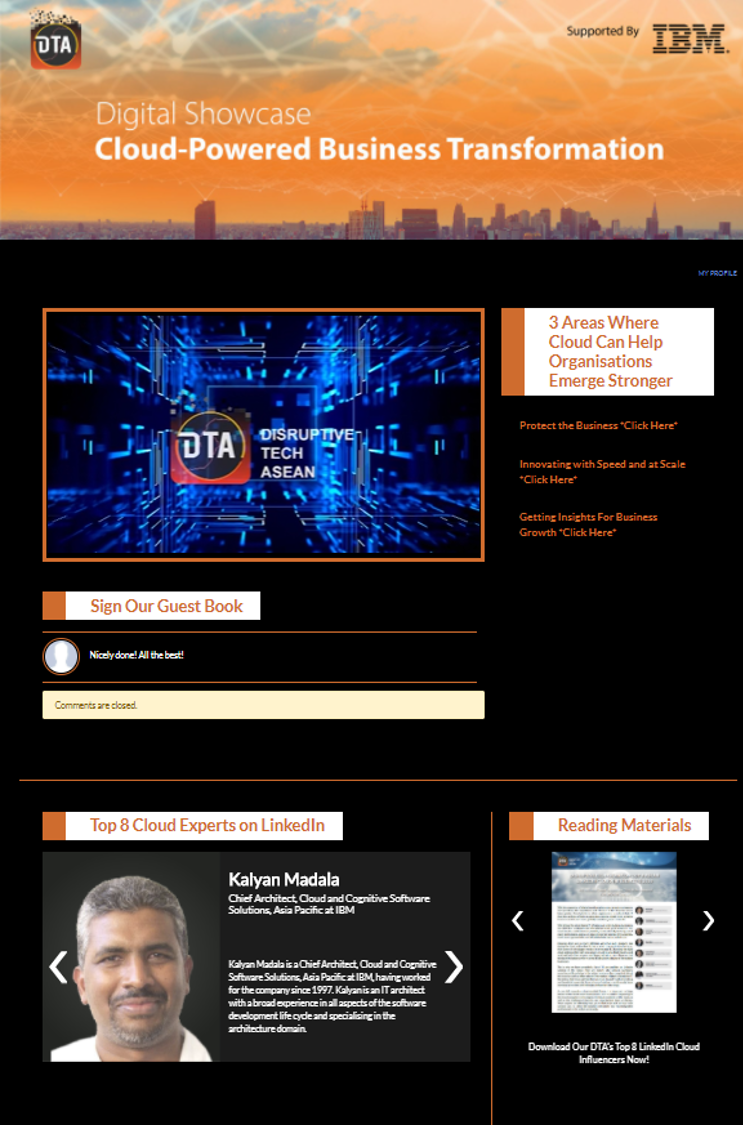743x1125 pixels.
Task: Click the IBM logo in banner
Action: [x=689, y=38]
